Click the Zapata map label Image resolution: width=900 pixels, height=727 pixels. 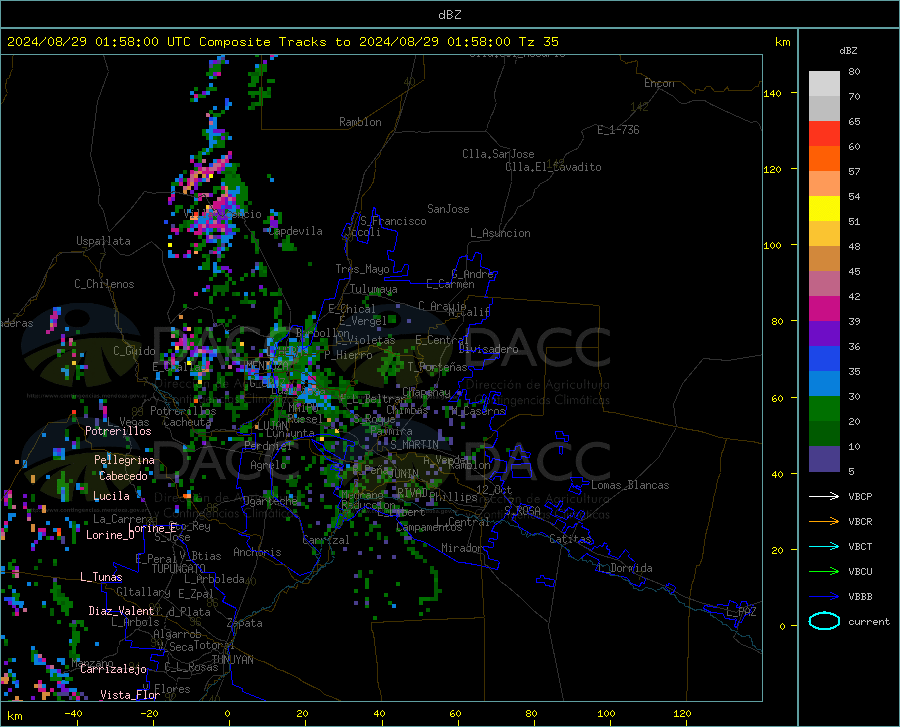tap(245, 623)
